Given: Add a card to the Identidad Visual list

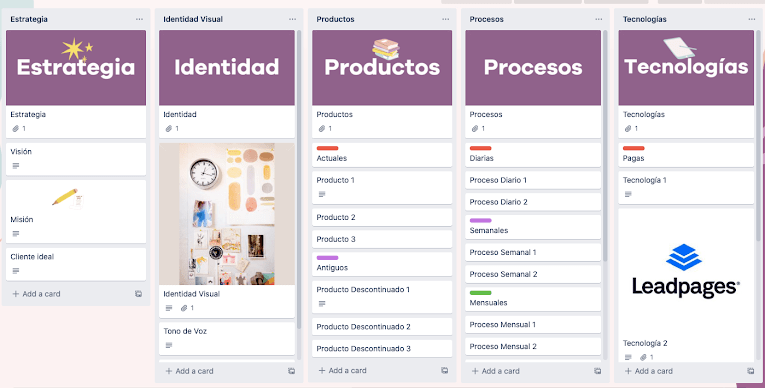Looking at the screenshot, I should click(189, 371).
